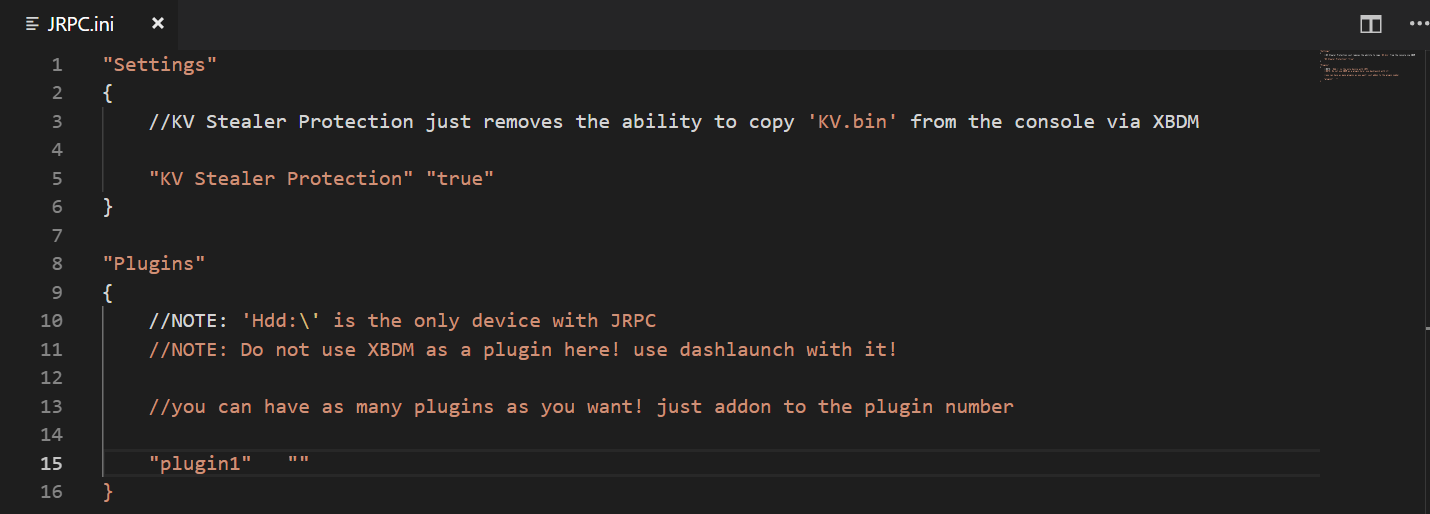Click the closing brace on line 16
This screenshot has width=1430, height=514.
(108, 492)
